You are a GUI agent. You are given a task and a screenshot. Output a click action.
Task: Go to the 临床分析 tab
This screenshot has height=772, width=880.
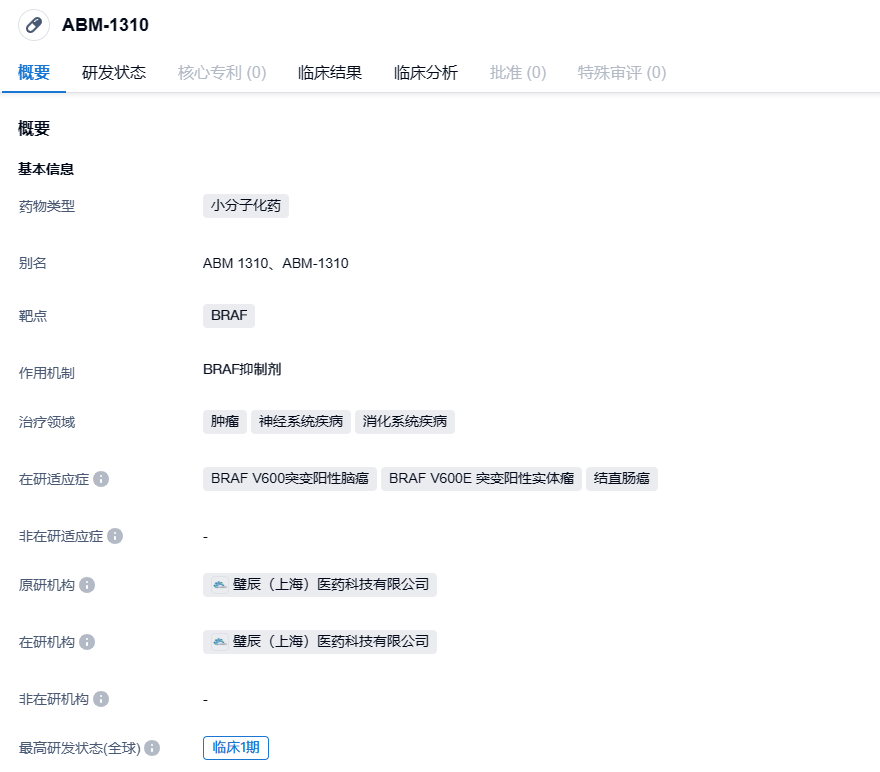[x=426, y=73]
